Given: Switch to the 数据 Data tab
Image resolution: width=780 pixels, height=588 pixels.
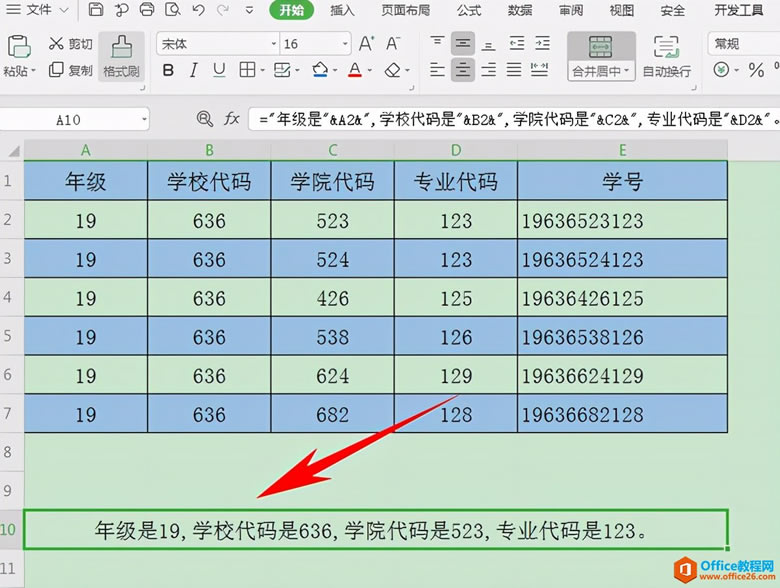Looking at the screenshot, I should (x=520, y=10).
